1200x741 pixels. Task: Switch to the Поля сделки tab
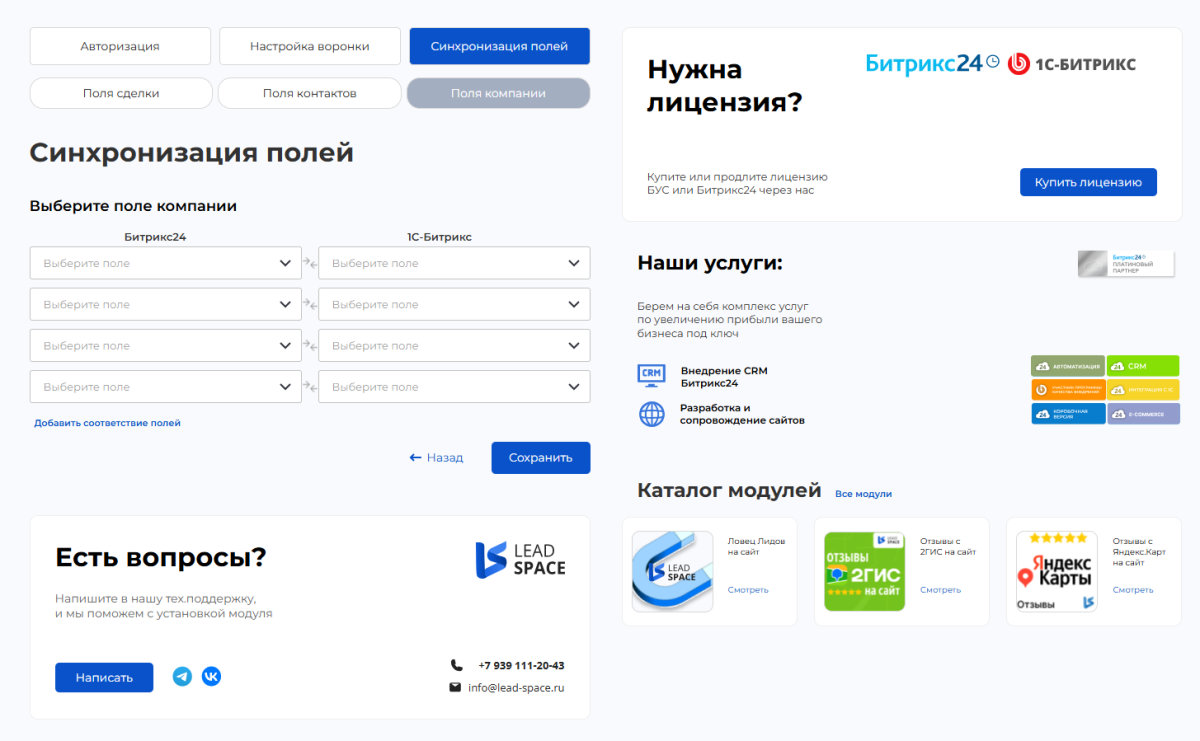tap(120, 93)
